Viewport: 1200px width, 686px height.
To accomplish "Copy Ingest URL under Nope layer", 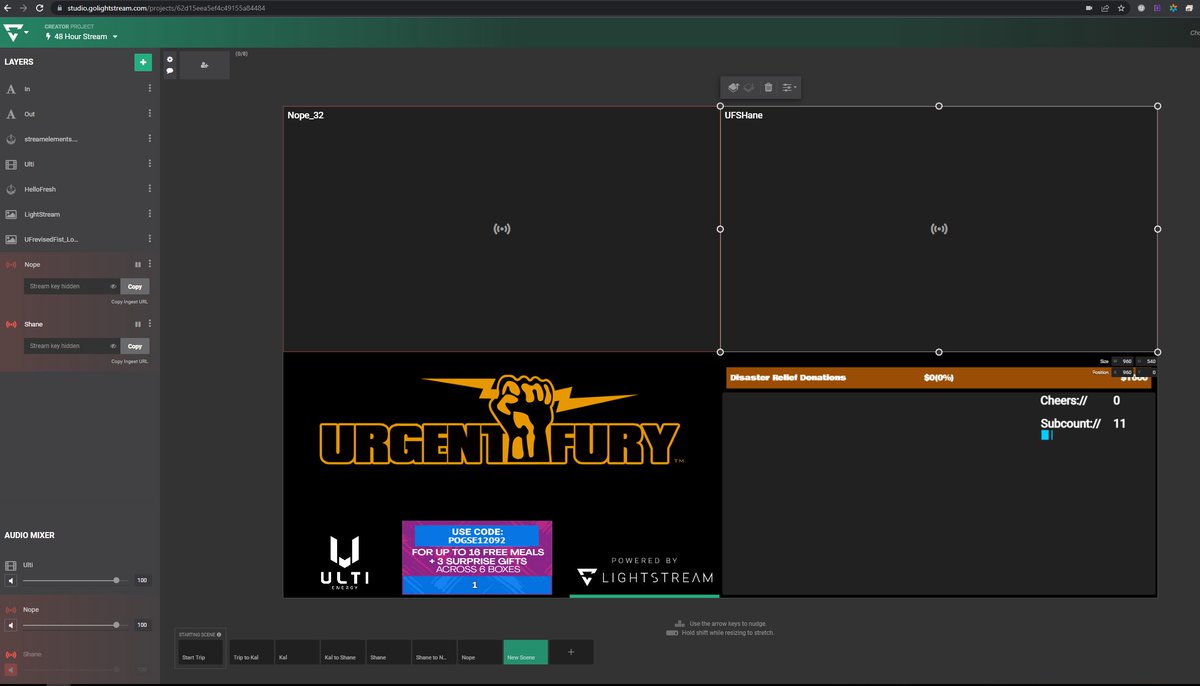I will 129,301.
